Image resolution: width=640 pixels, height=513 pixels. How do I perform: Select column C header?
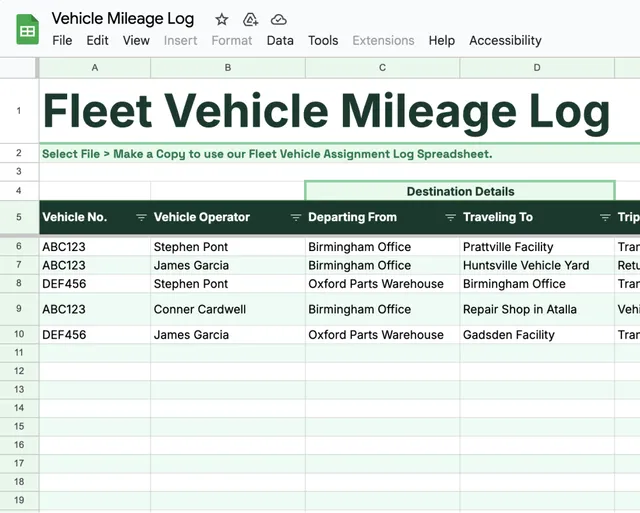[382, 68]
